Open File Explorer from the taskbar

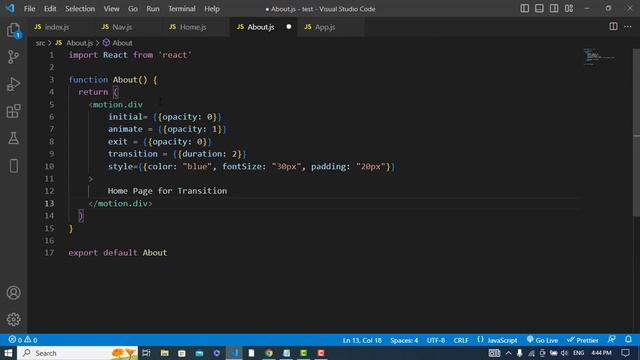tap(164, 353)
